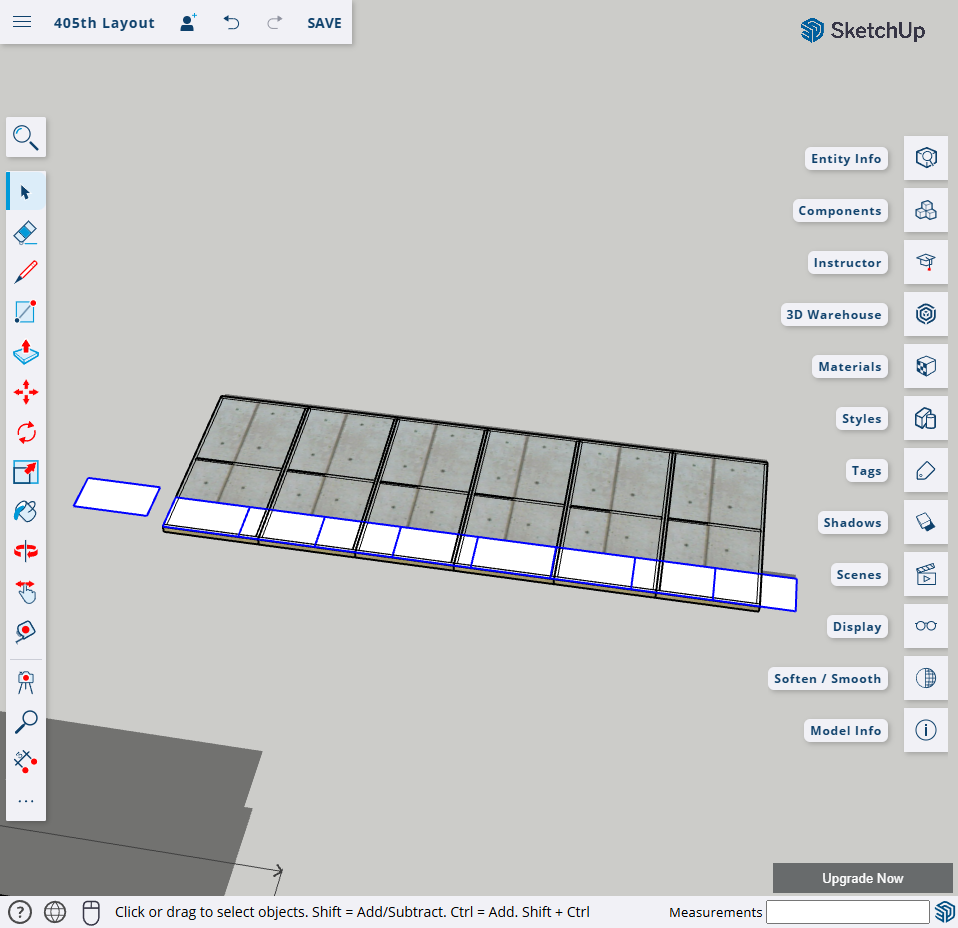
Task: Click the add collaborator person icon
Action: [188, 23]
